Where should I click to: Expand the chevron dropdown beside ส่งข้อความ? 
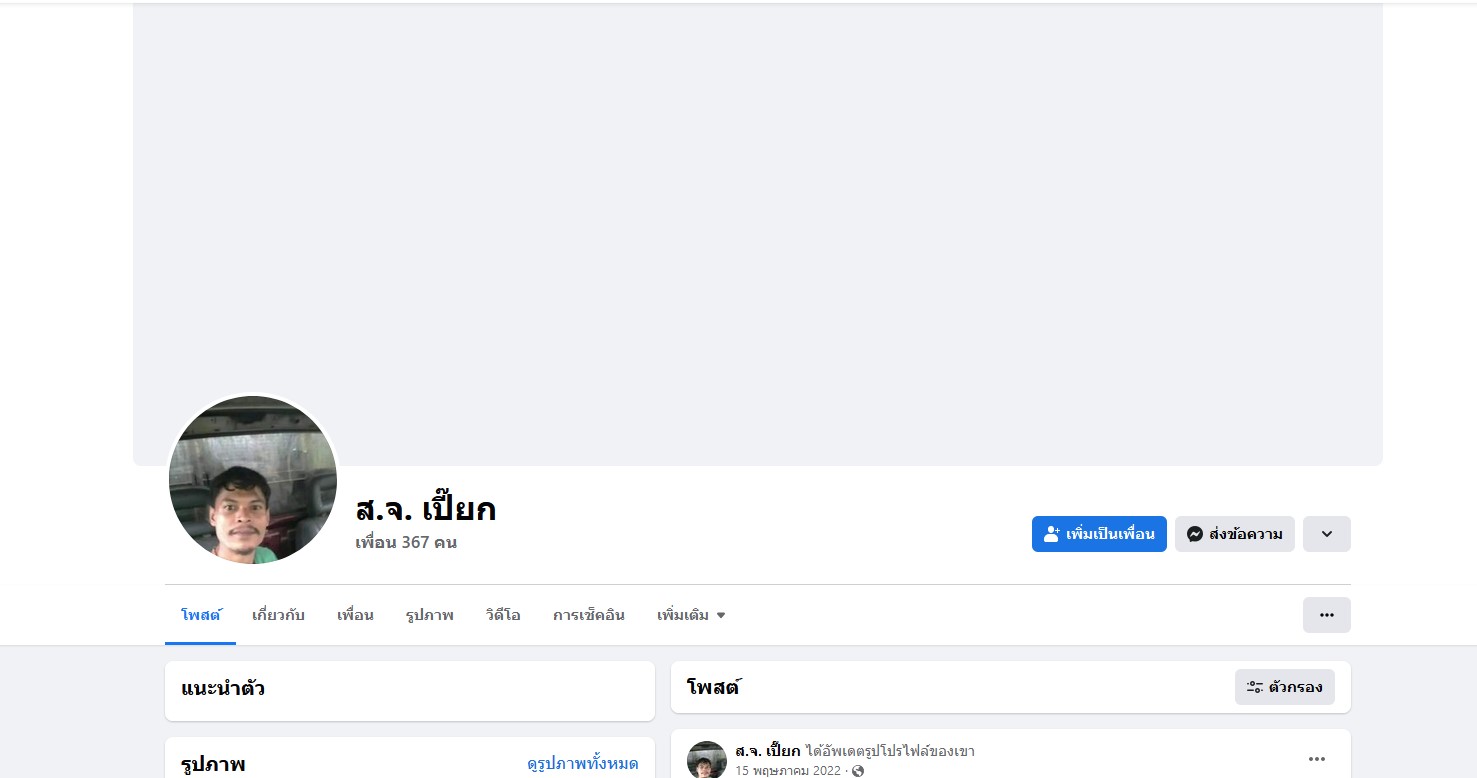coord(1327,534)
